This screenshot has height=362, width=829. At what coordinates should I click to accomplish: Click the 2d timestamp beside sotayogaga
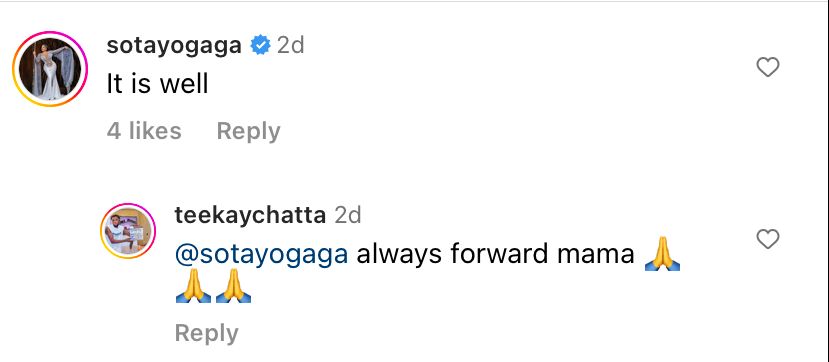pos(291,45)
